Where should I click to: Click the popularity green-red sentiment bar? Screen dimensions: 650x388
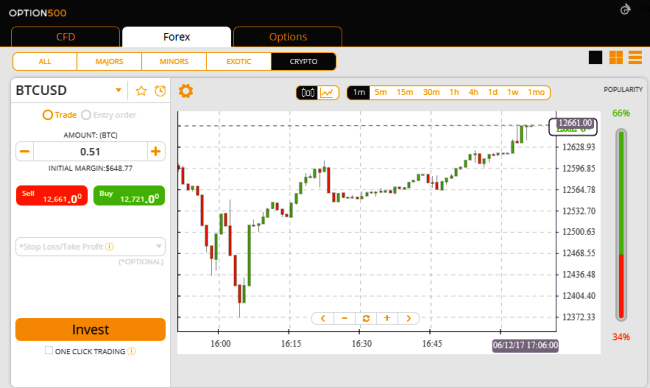[x=621, y=225]
